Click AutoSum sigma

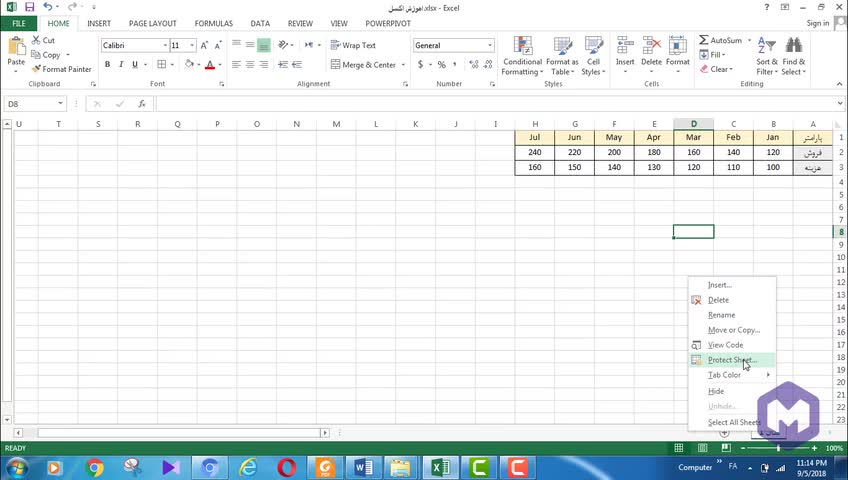coord(720,40)
